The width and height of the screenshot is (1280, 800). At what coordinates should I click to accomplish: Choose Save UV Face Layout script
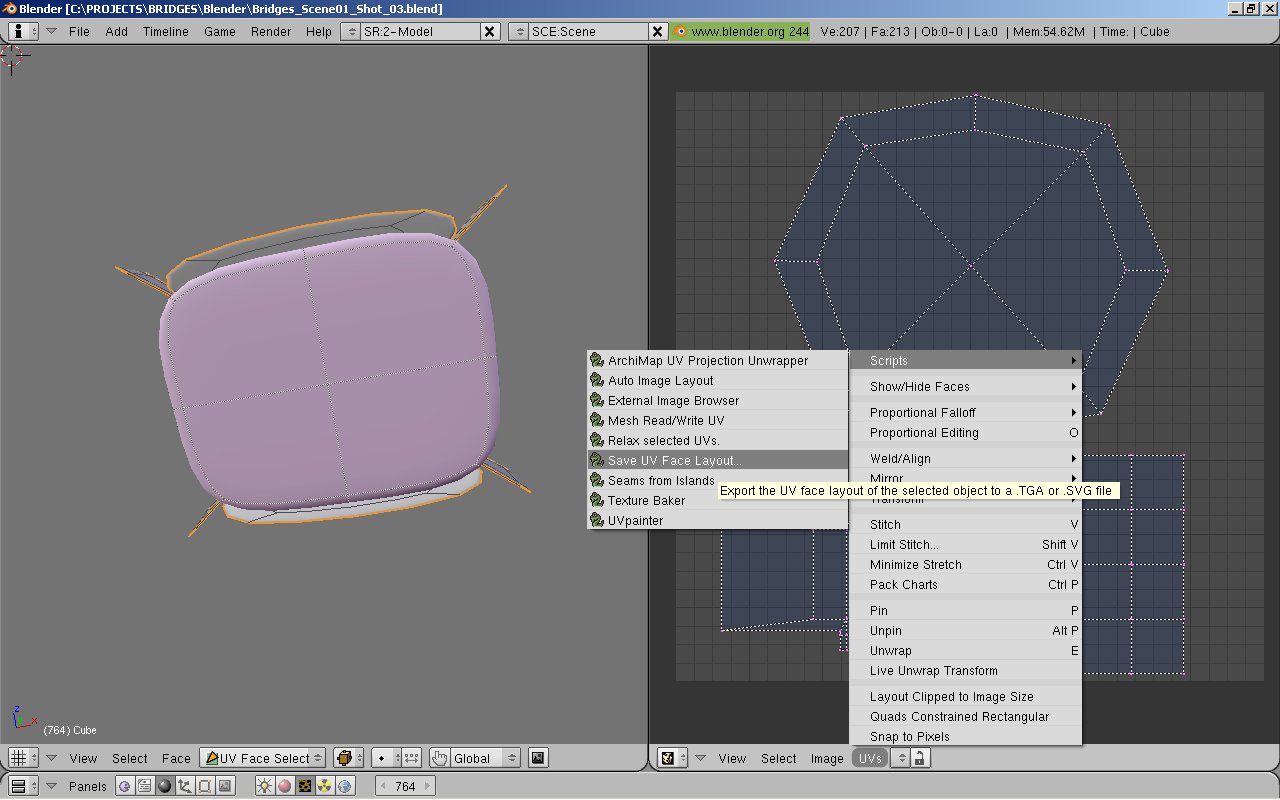675,461
